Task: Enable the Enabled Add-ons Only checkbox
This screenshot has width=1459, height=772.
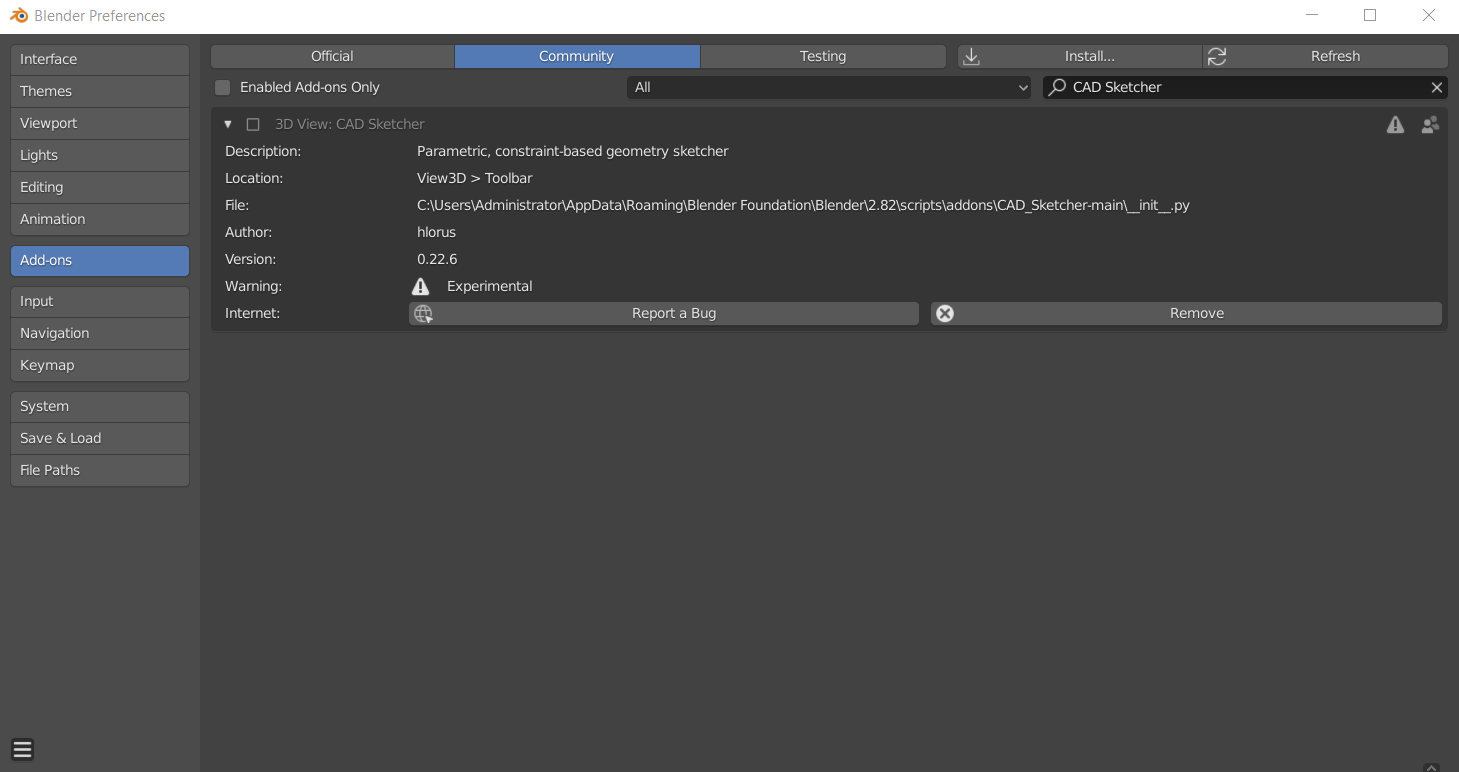Action: [221, 87]
